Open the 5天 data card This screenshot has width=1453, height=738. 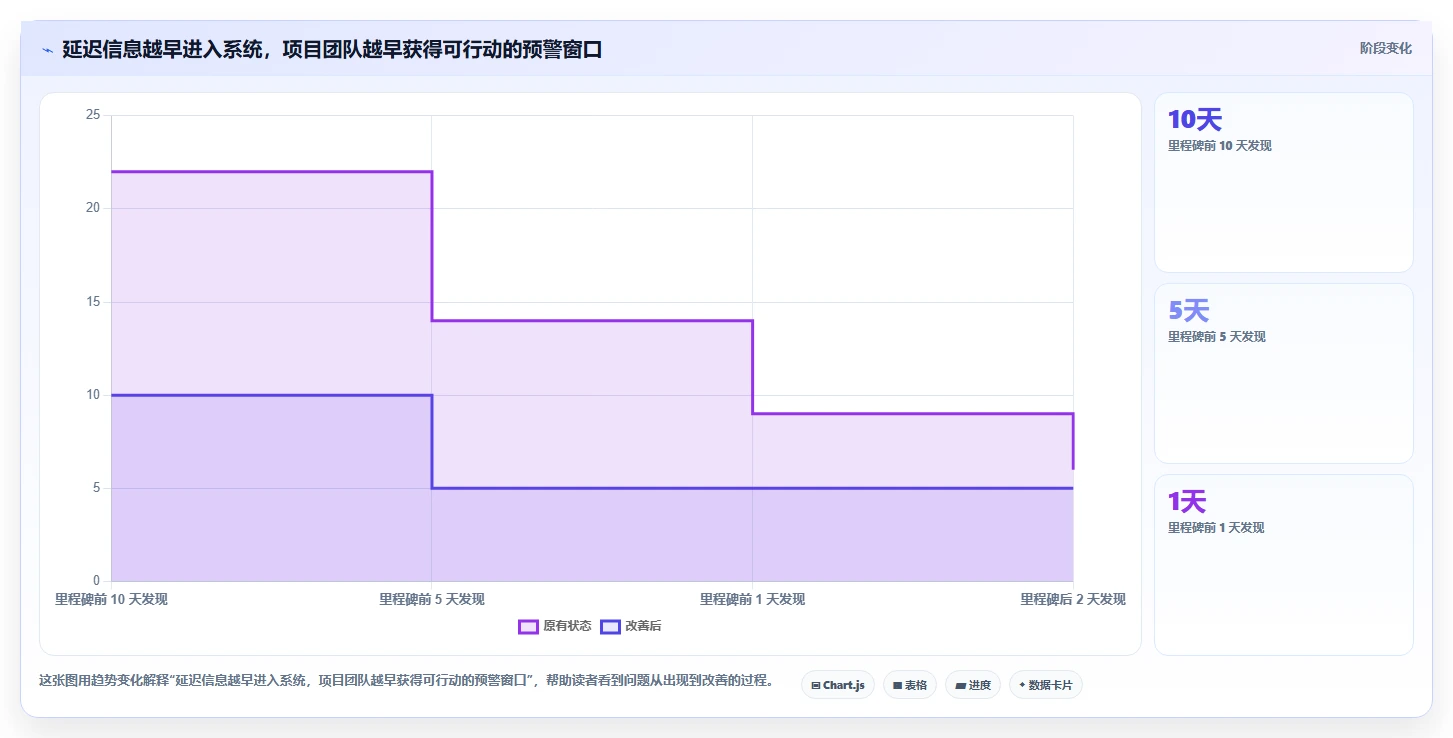tap(1283, 373)
